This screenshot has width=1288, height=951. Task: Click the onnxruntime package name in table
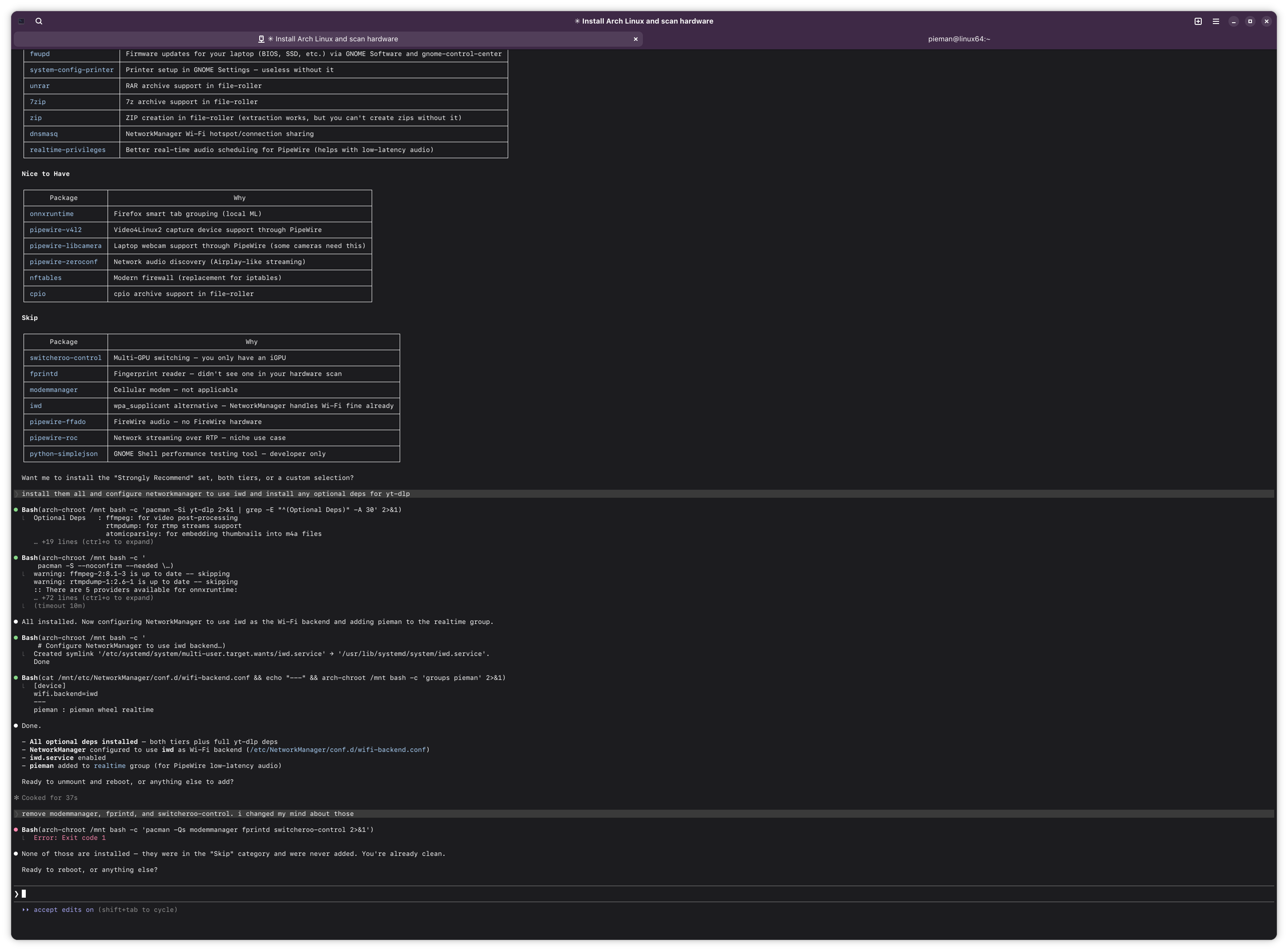[x=52, y=214]
